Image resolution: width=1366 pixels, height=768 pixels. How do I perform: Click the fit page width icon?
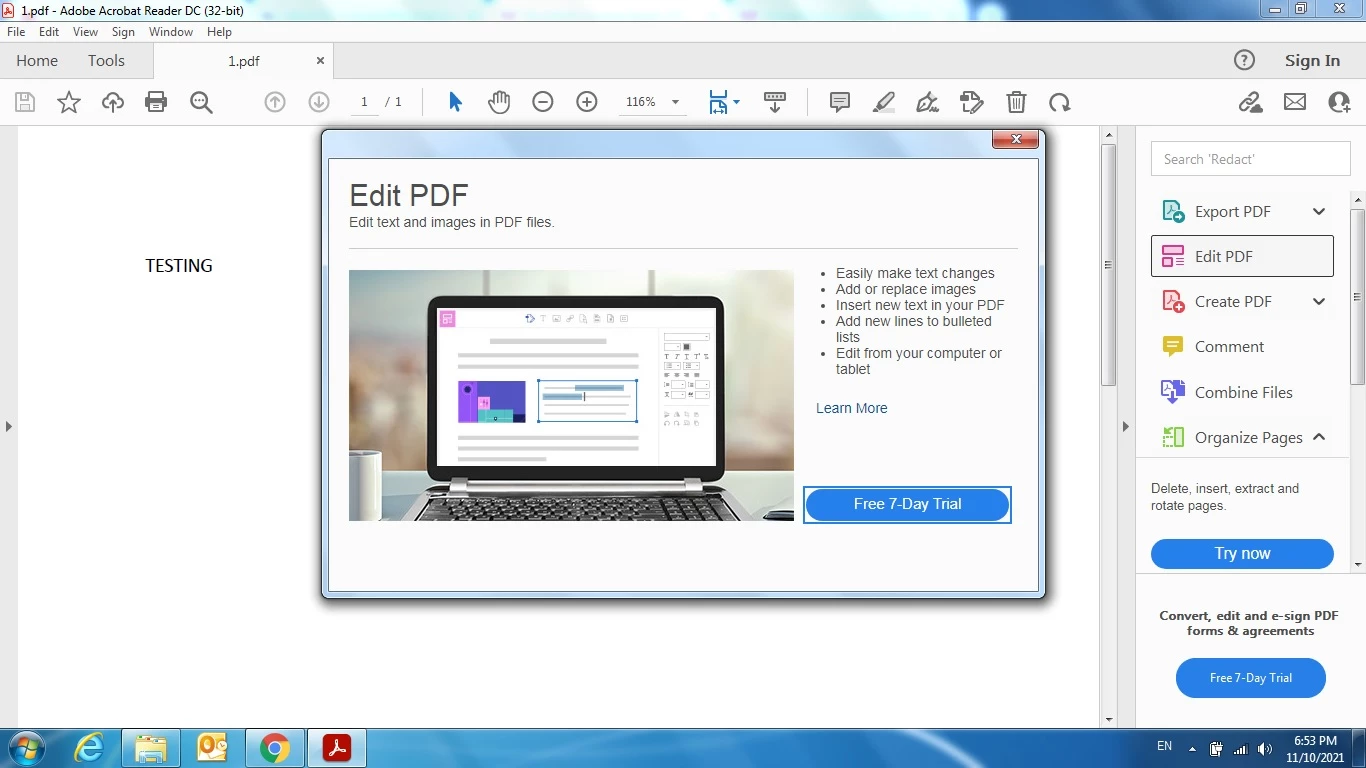(718, 102)
